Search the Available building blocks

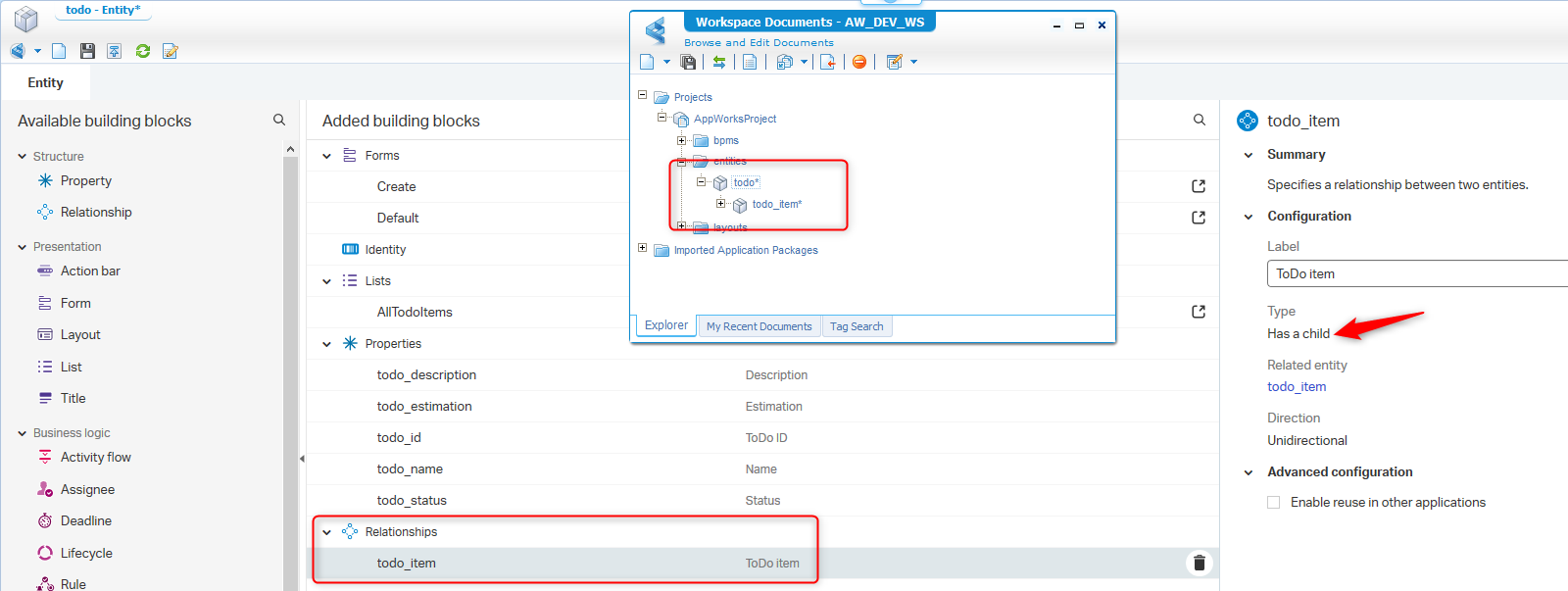point(279,120)
